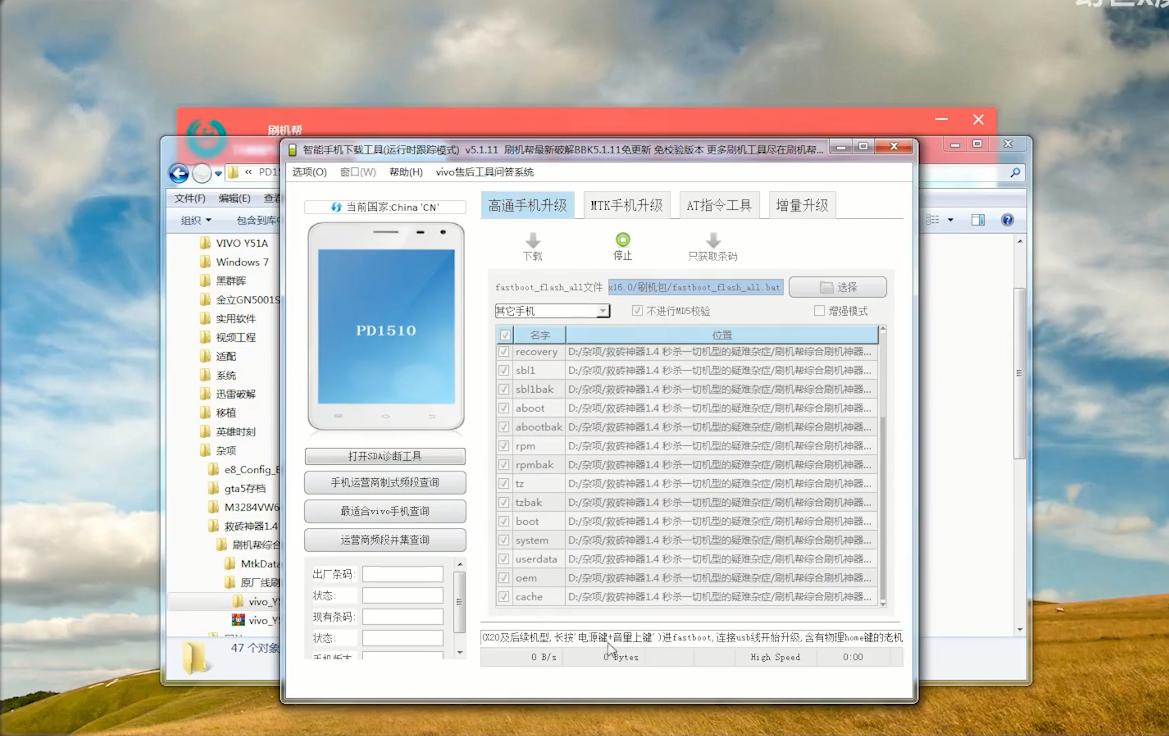This screenshot has height=736, width=1169.
Task: Enable the 增强模式 checkbox
Action: click(819, 311)
